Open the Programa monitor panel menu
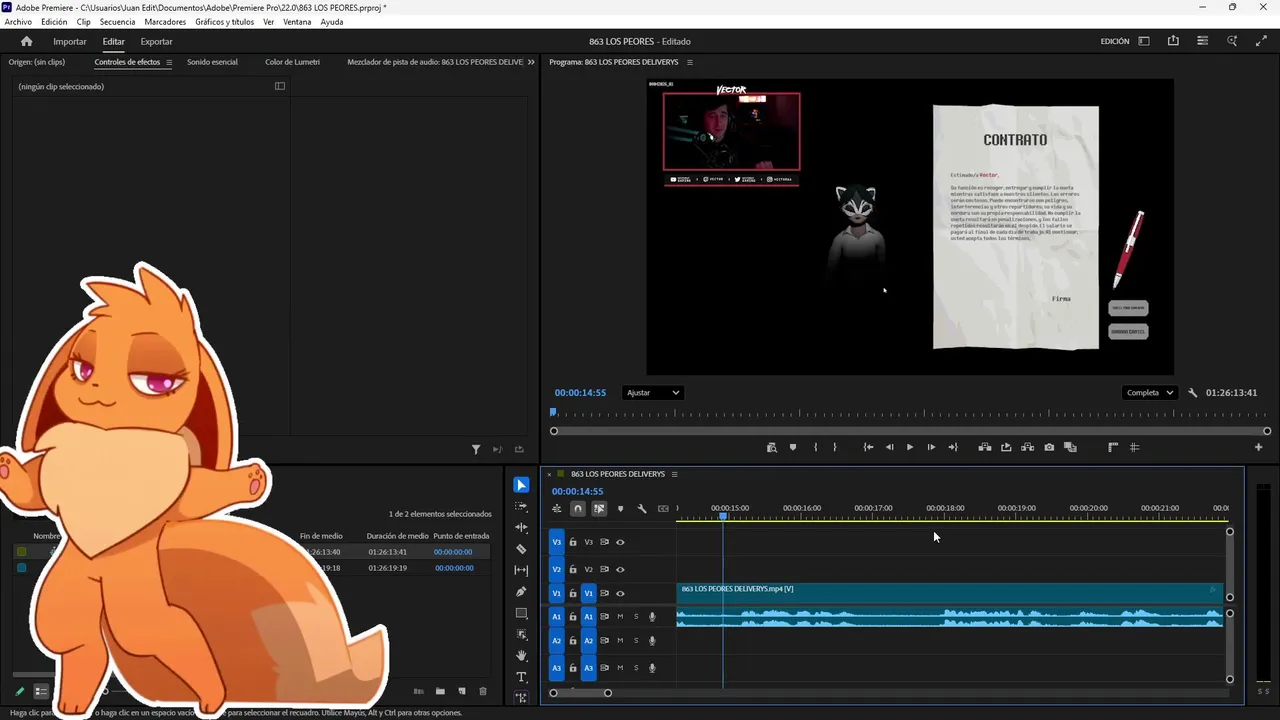 (x=689, y=62)
